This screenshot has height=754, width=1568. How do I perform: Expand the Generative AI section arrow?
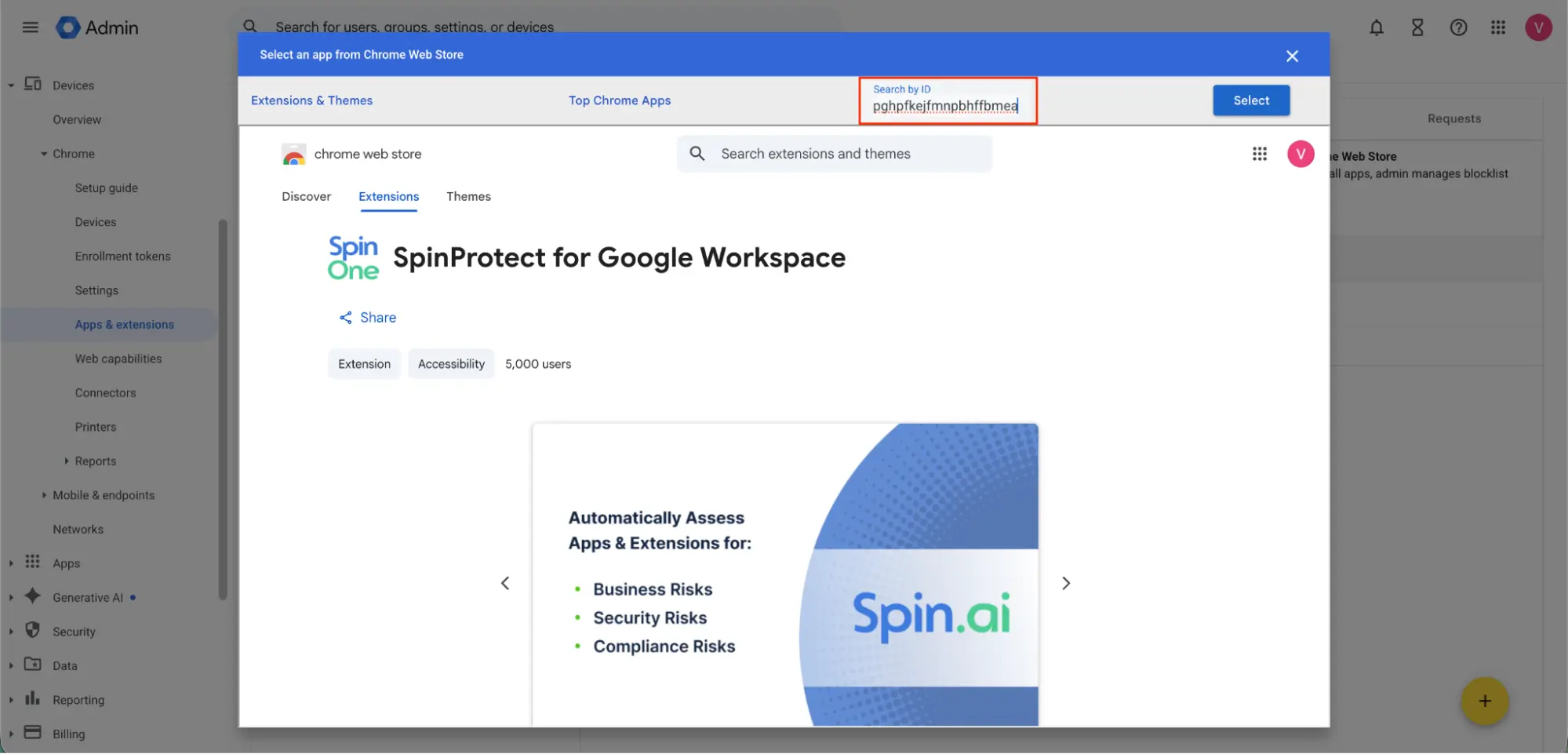pos(11,598)
